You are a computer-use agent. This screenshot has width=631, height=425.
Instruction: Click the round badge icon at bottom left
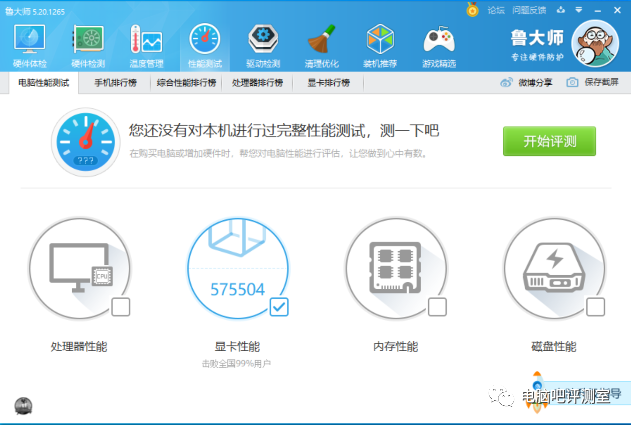23,406
